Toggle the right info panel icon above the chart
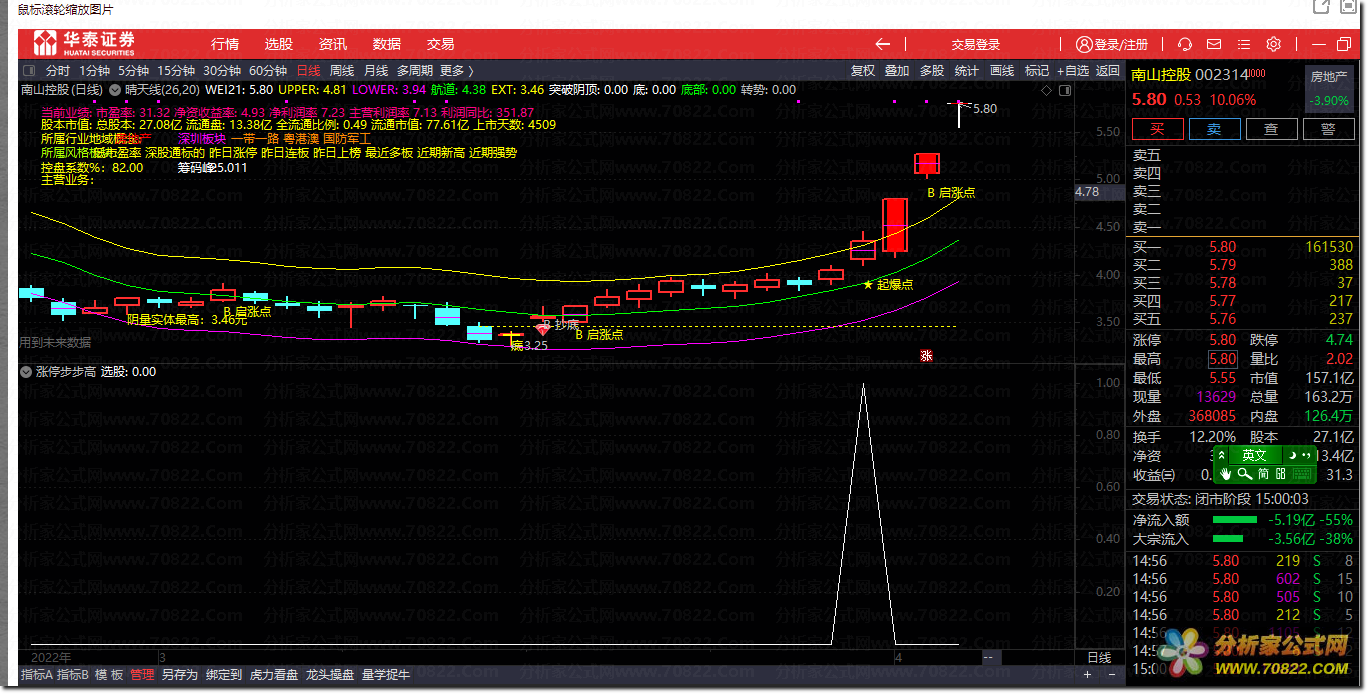Viewport: 1369px width, 694px height. (x=1064, y=89)
